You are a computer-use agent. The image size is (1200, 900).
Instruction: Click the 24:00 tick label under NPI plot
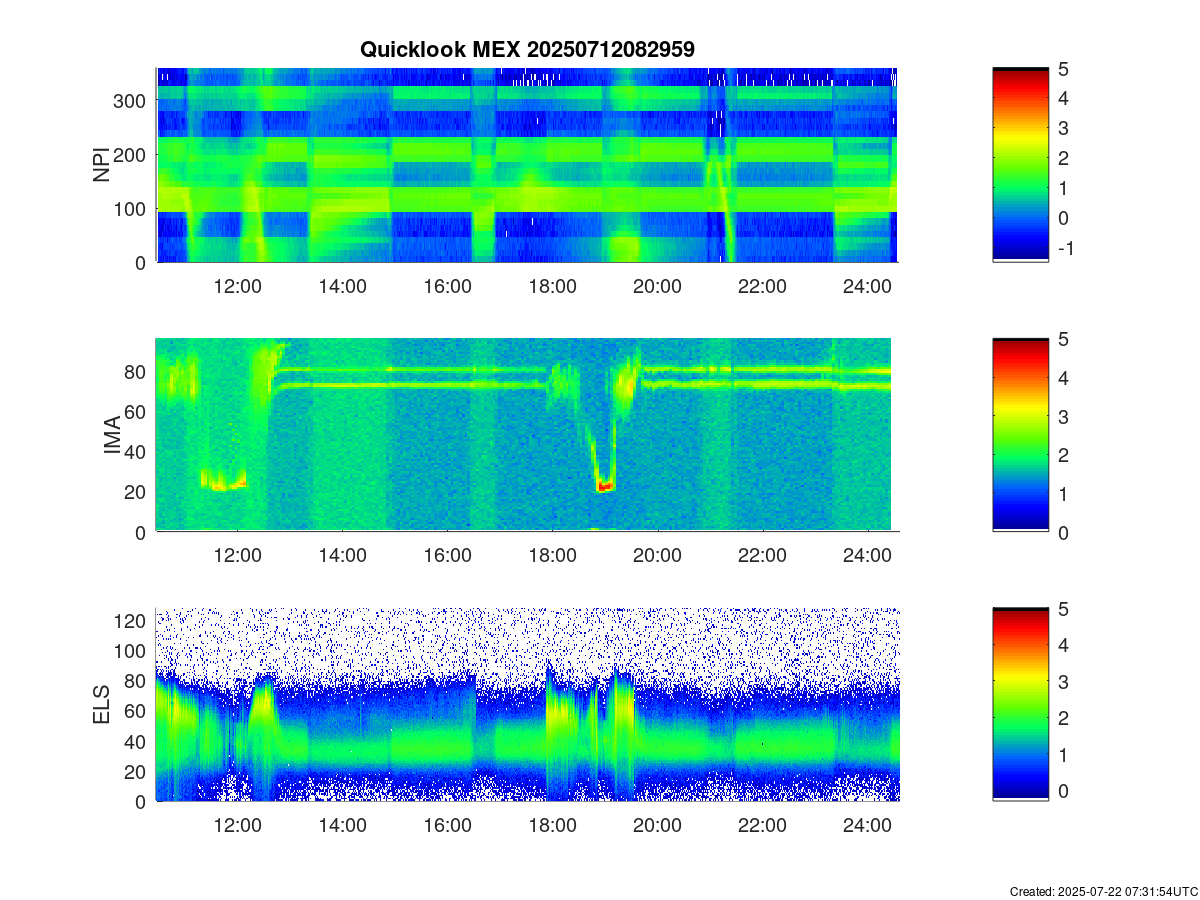(x=867, y=286)
